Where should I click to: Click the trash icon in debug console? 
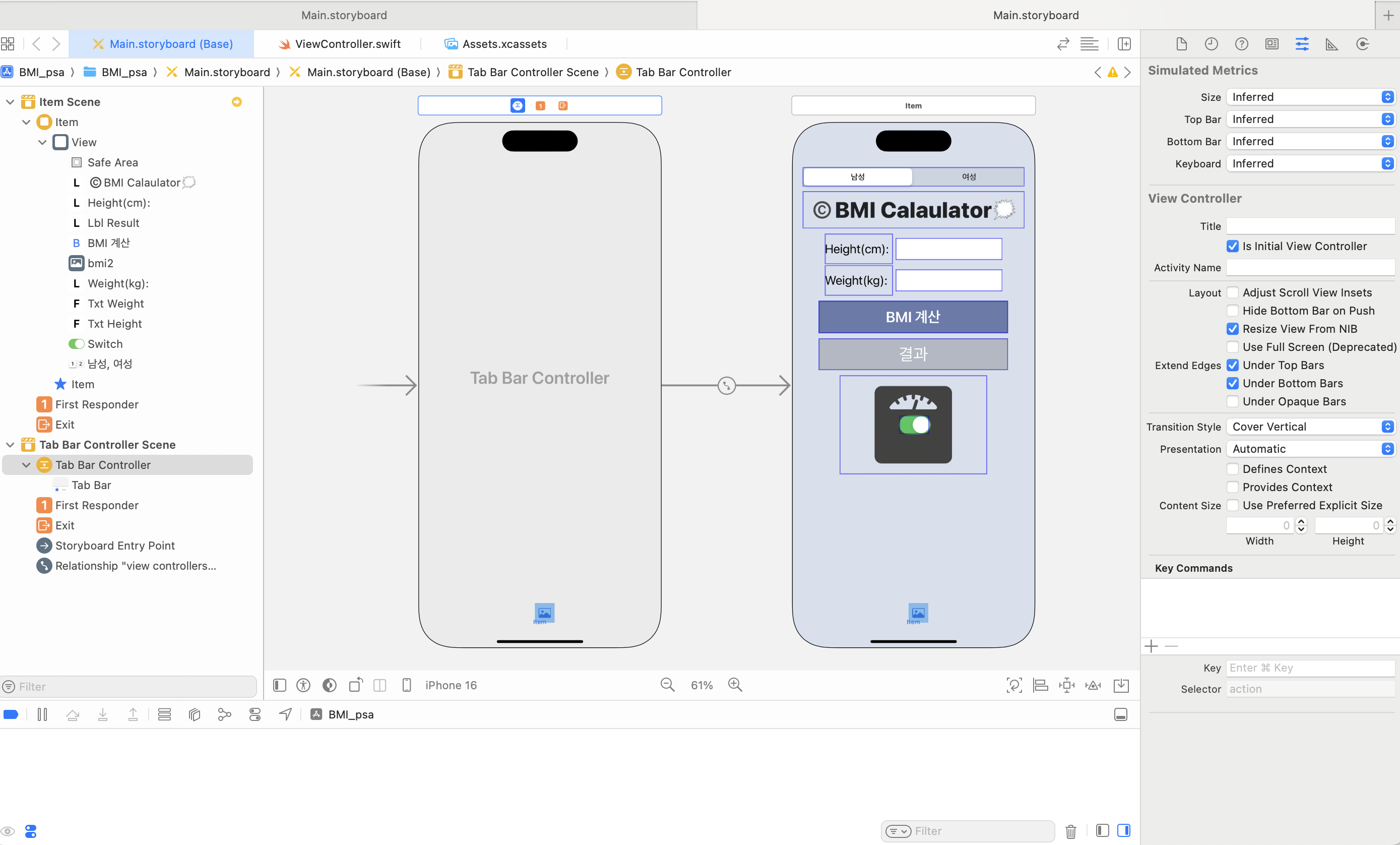tap(1070, 831)
